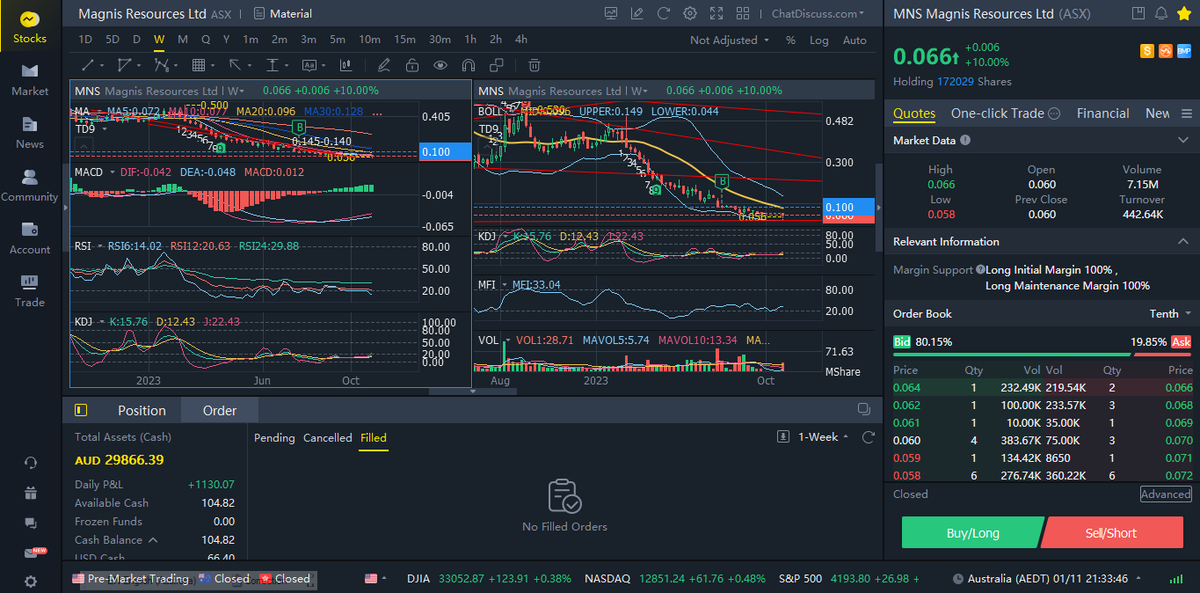1200x593 pixels.
Task: Toggle the magnet snap mode
Action: tap(468, 65)
